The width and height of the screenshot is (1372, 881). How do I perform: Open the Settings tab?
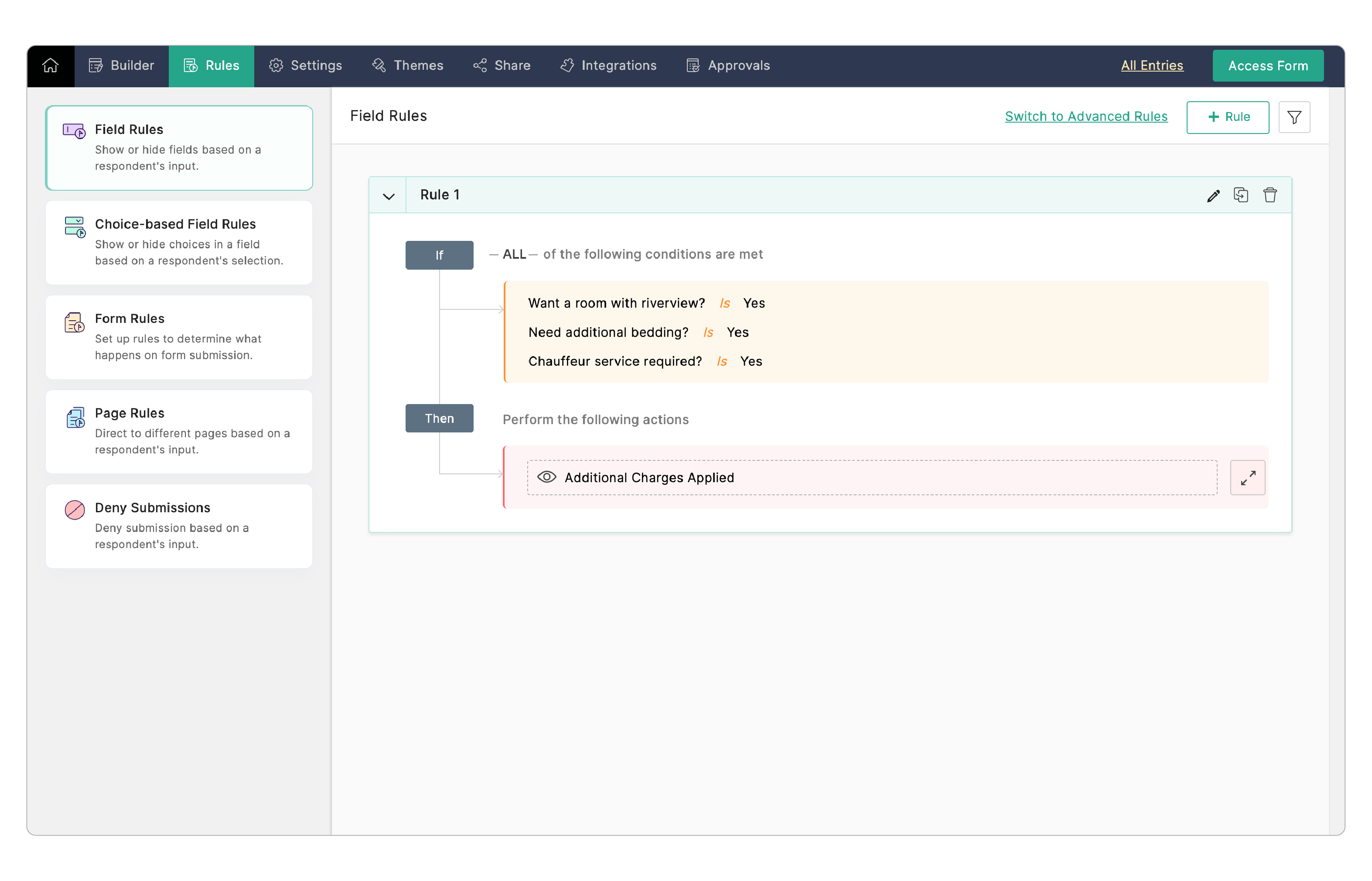coord(306,66)
